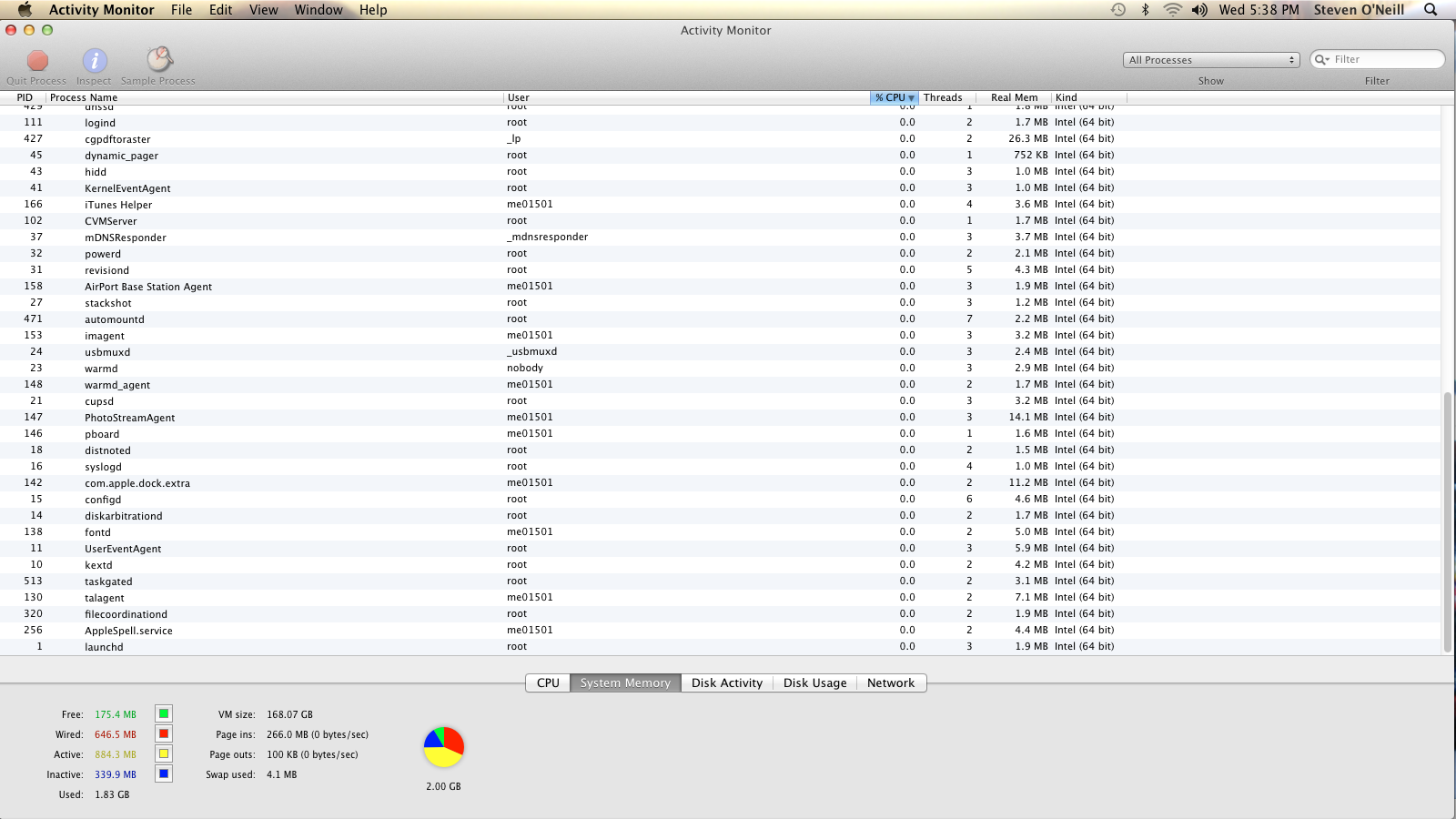Click the Sample Process icon

click(x=159, y=60)
